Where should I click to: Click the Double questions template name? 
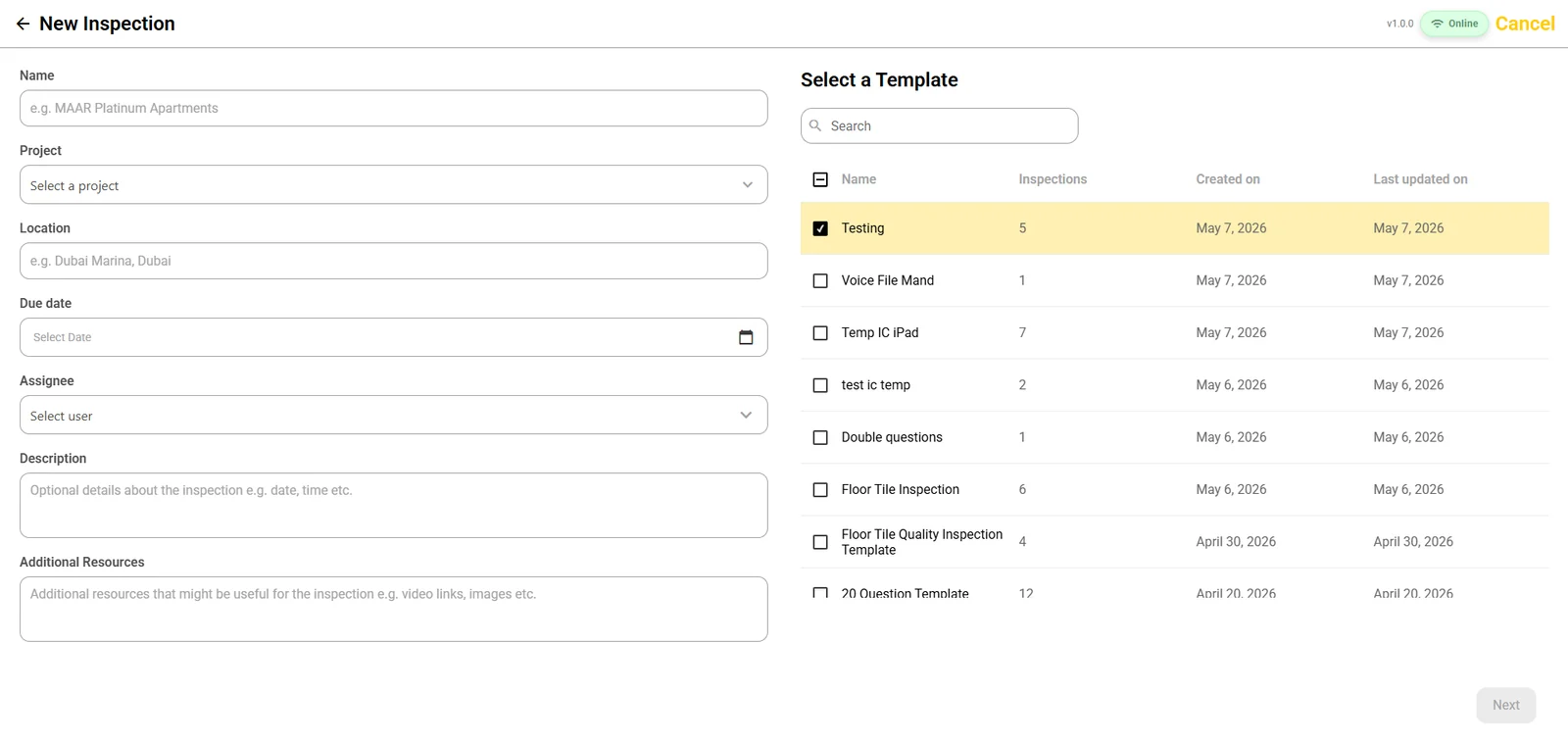(892, 437)
